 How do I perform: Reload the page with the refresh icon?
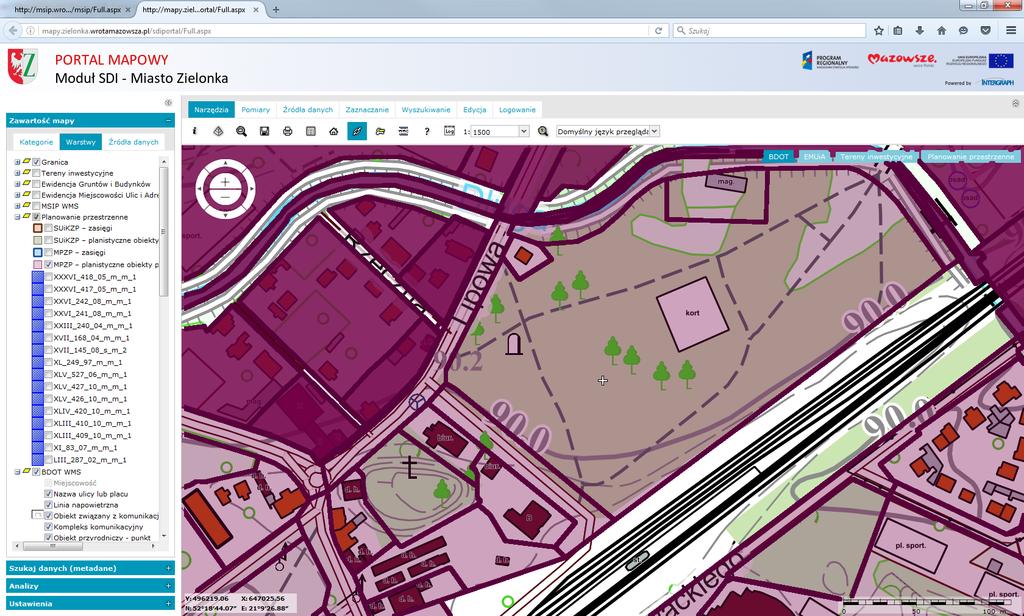(658, 31)
